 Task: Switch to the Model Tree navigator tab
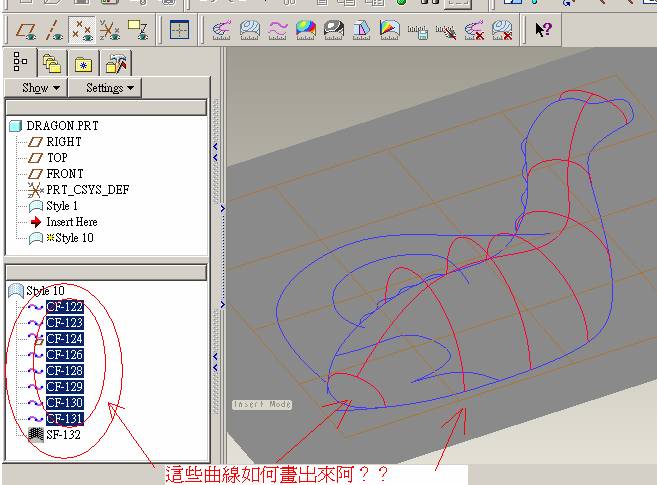[20, 62]
